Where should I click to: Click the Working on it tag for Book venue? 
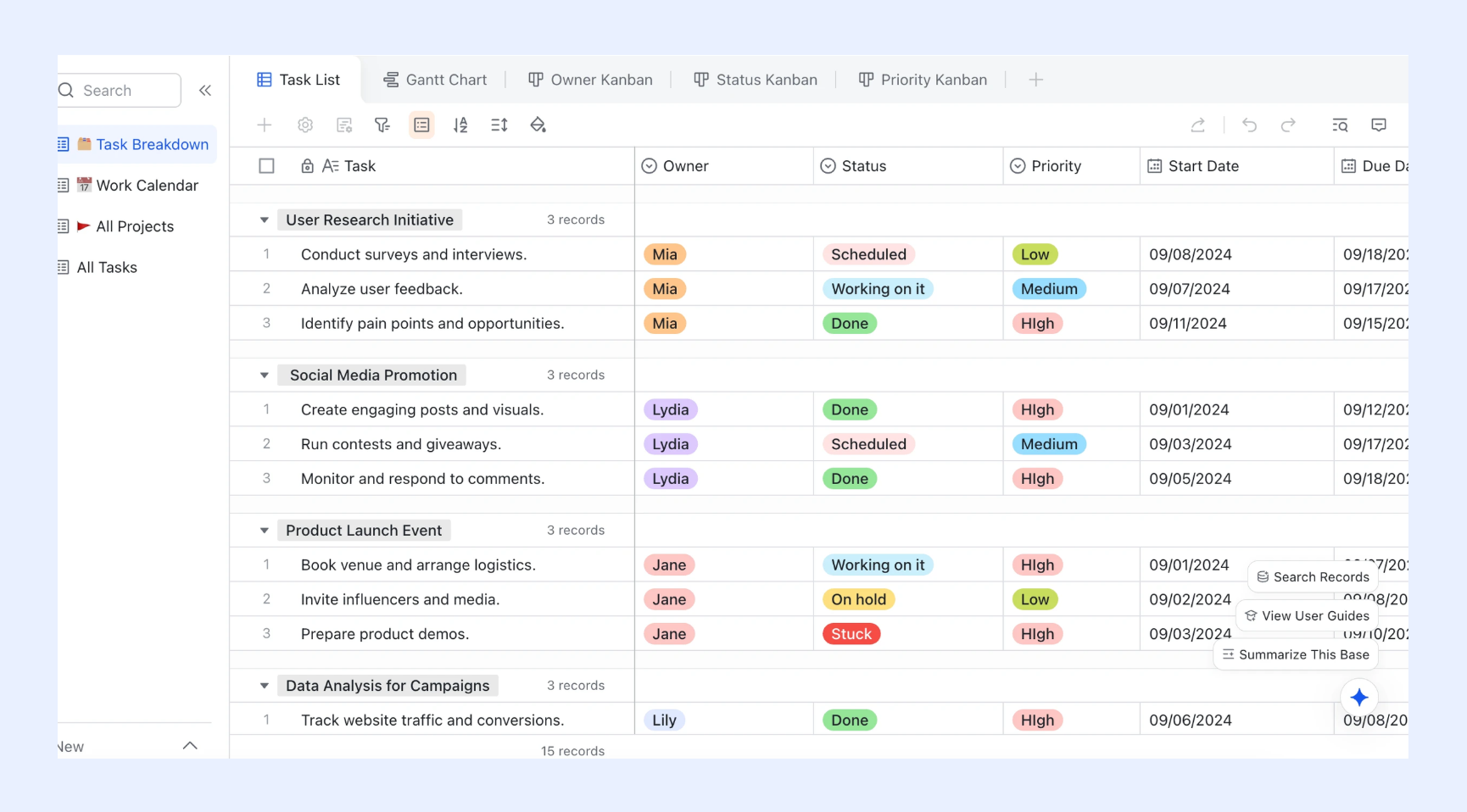878,565
